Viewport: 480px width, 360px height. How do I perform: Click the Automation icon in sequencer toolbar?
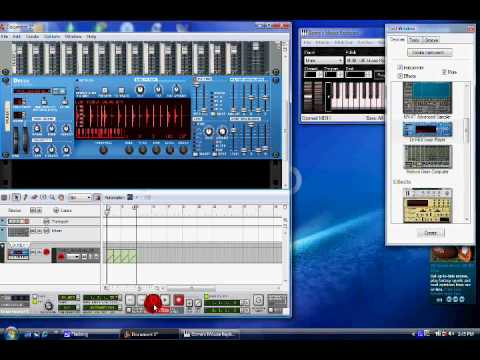click(x=130, y=197)
